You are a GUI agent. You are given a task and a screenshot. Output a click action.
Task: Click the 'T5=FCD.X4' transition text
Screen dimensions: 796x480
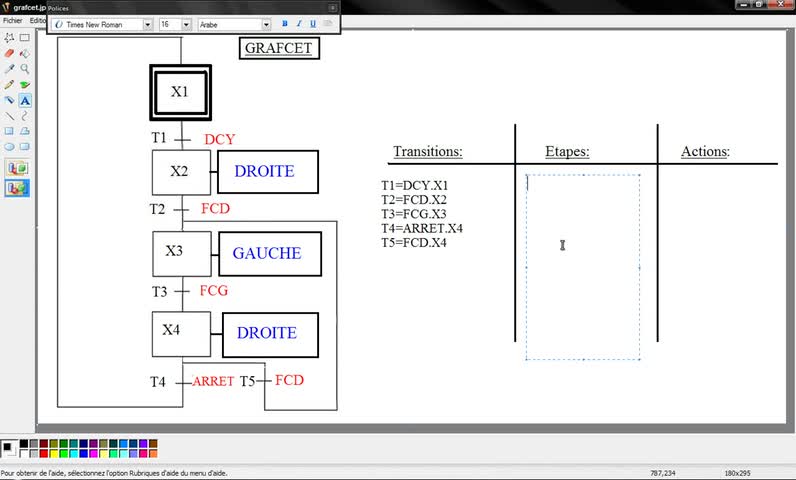414,242
